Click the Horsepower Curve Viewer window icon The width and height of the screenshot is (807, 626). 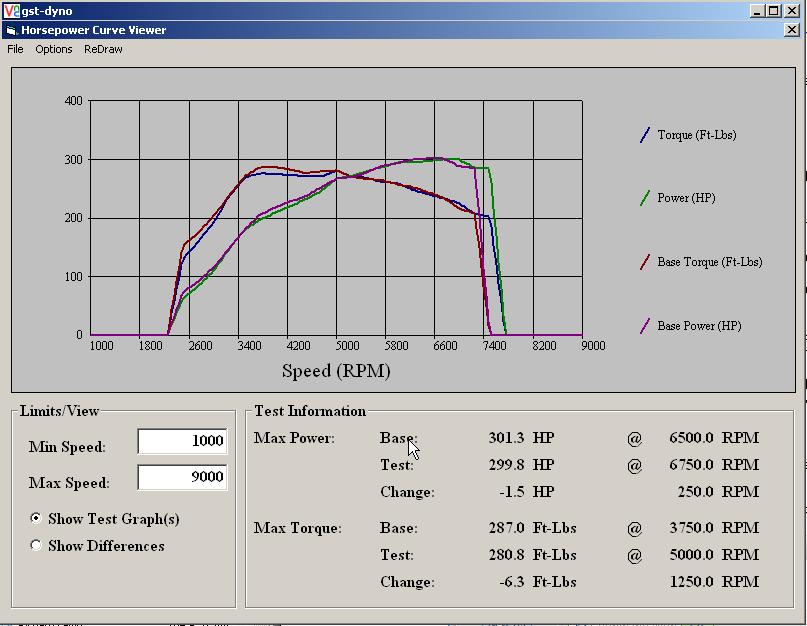tap(11, 30)
